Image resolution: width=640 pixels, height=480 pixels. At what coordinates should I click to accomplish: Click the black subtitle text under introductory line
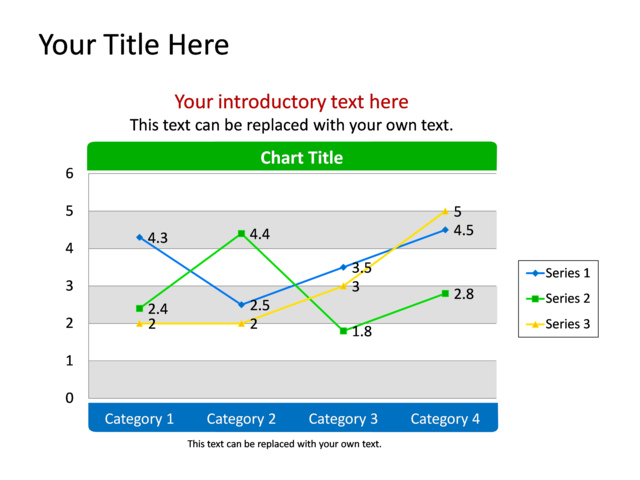point(291,125)
